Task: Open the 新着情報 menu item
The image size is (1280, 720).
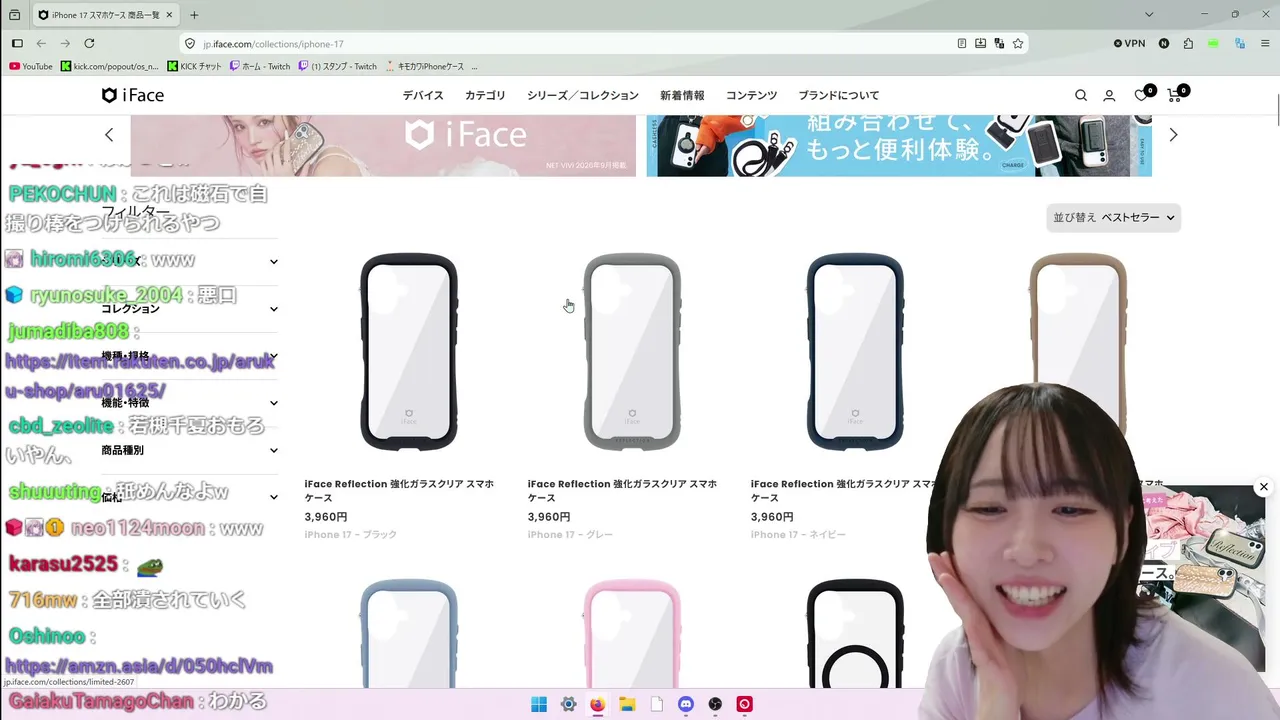Action: pyautogui.click(x=682, y=96)
